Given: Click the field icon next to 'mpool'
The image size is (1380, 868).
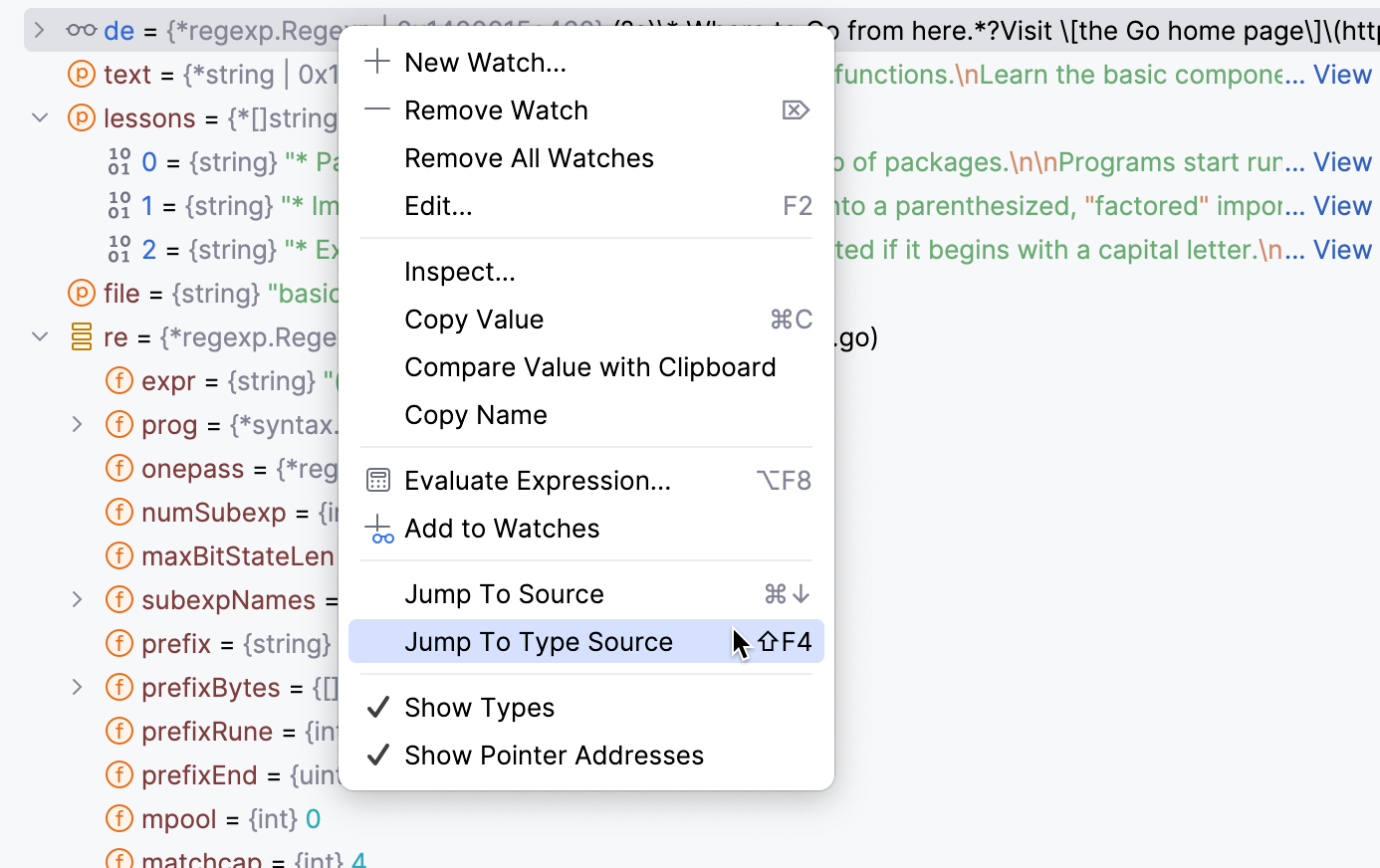Looking at the screenshot, I should click(x=119, y=818).
